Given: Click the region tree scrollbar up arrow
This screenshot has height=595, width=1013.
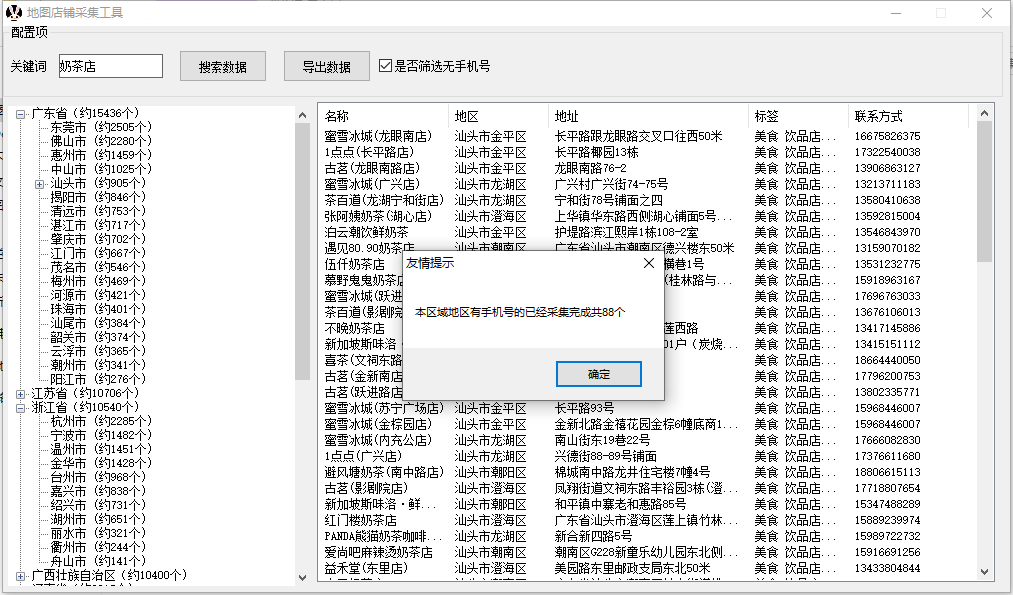Looking at the screenshot, I should pos(303,115).
